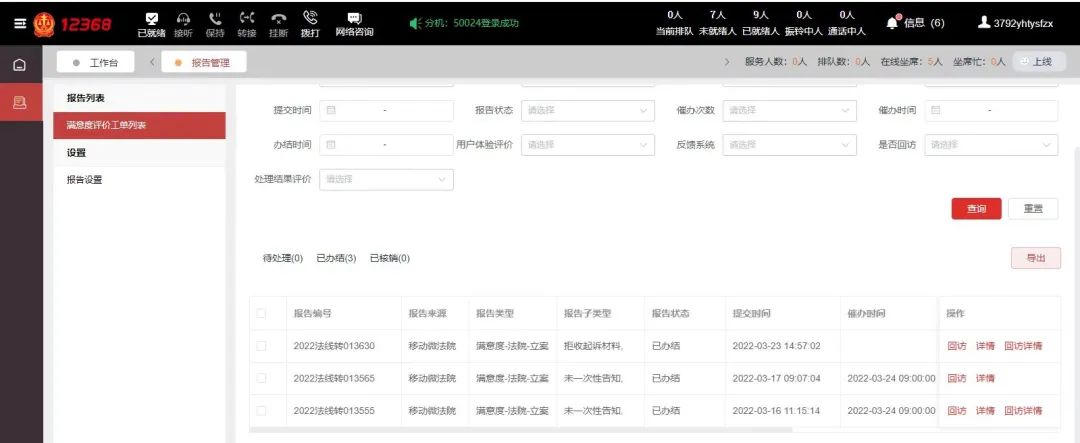This screenshot has height=443, width=1080.
Task: Open the 报告状态 dropdown
Action: tap(588, 110)
